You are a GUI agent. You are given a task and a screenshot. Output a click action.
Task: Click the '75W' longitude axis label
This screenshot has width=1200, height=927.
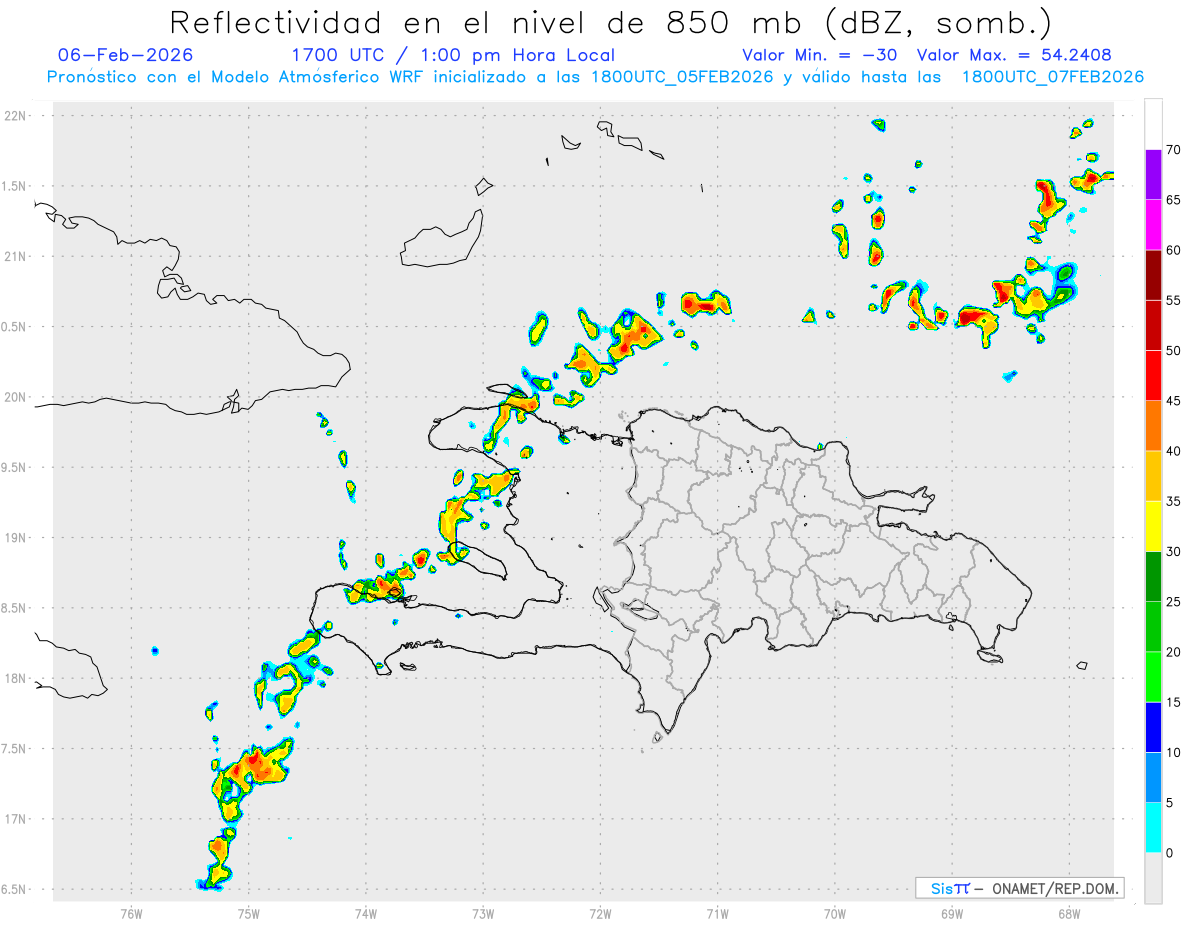pyautogui.click(x=249, y=913)
